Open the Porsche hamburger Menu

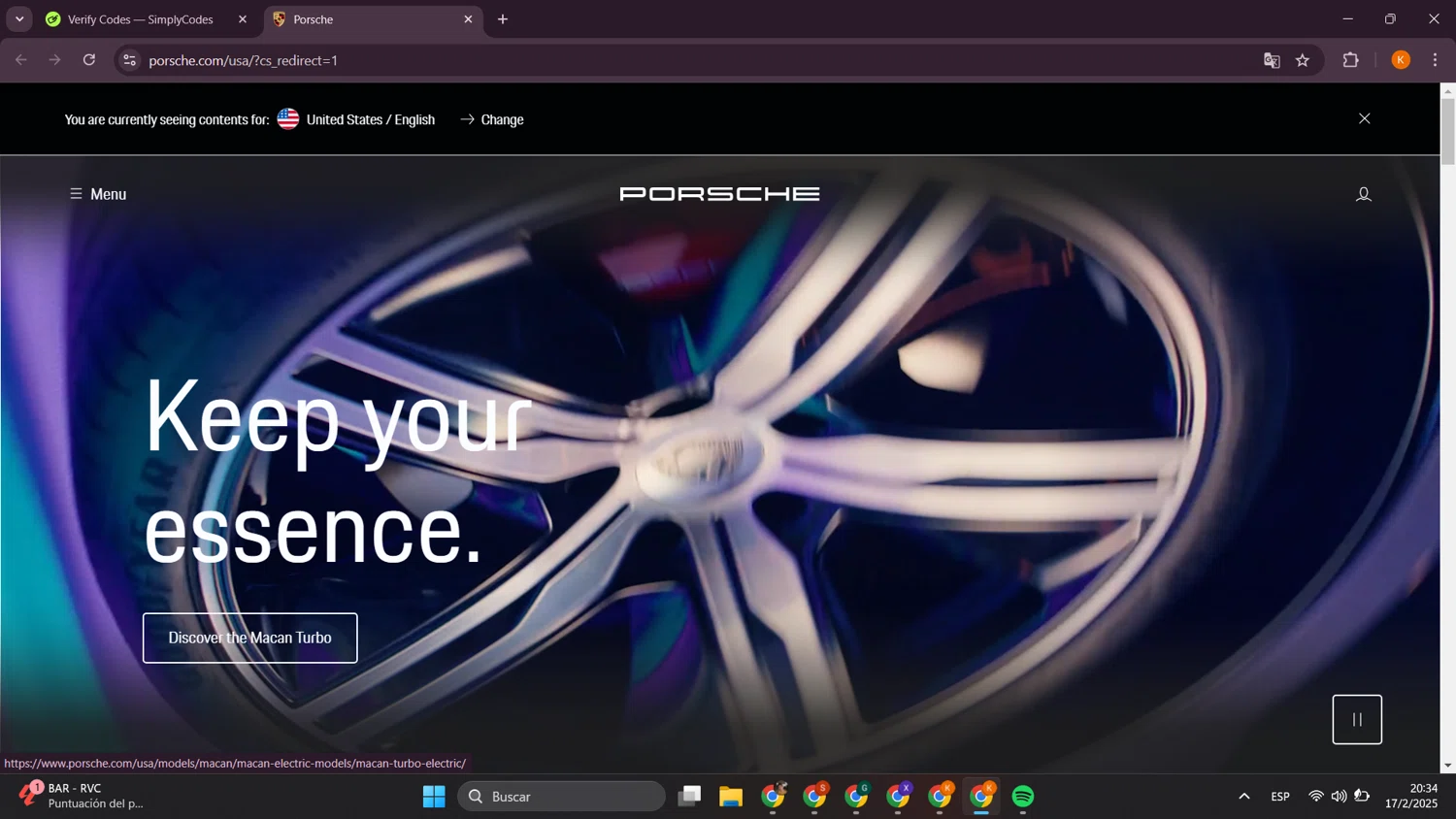[x=98, y=194]
